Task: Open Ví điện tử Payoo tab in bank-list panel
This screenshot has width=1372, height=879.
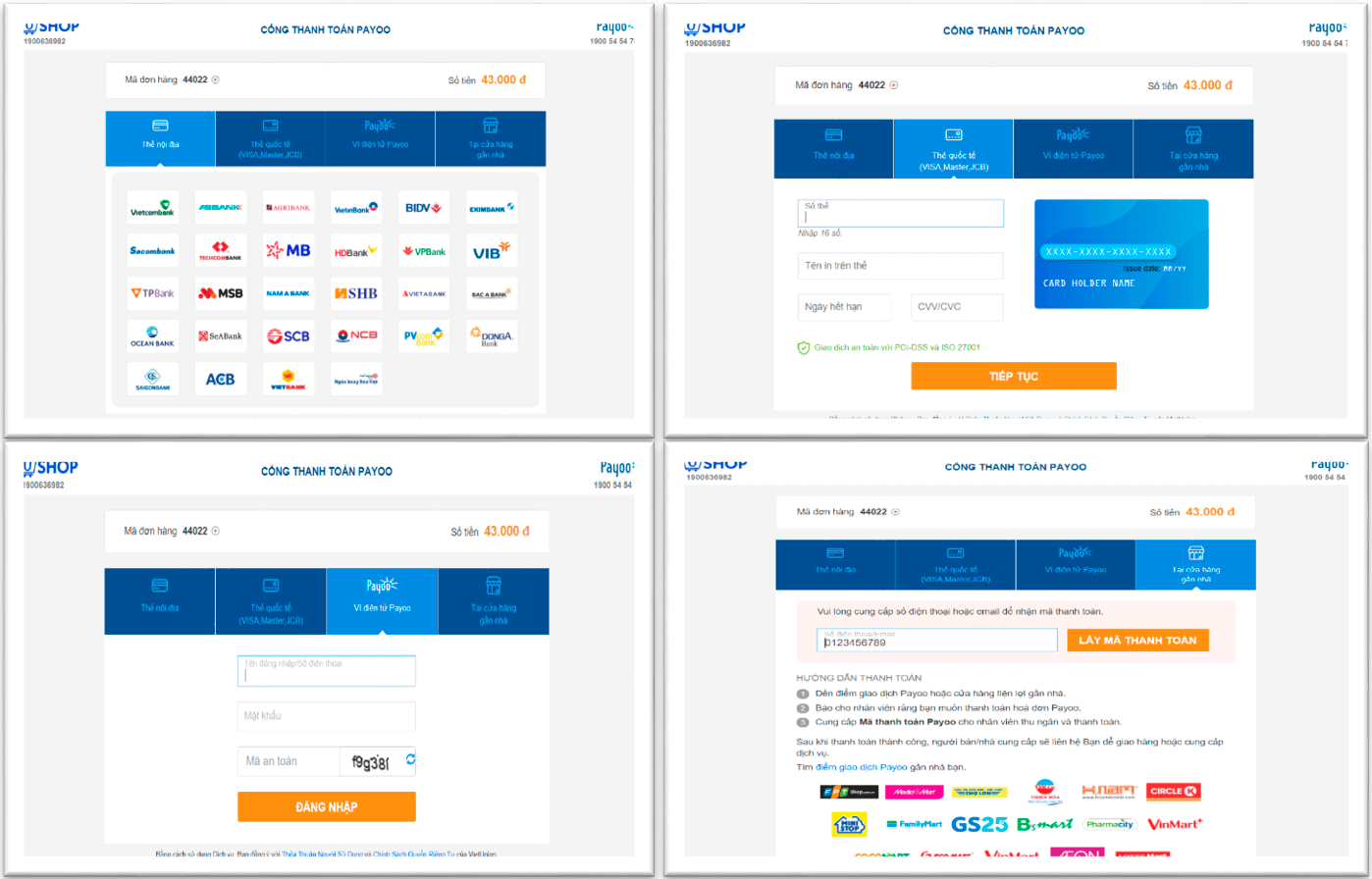Action: coord(380,137)
